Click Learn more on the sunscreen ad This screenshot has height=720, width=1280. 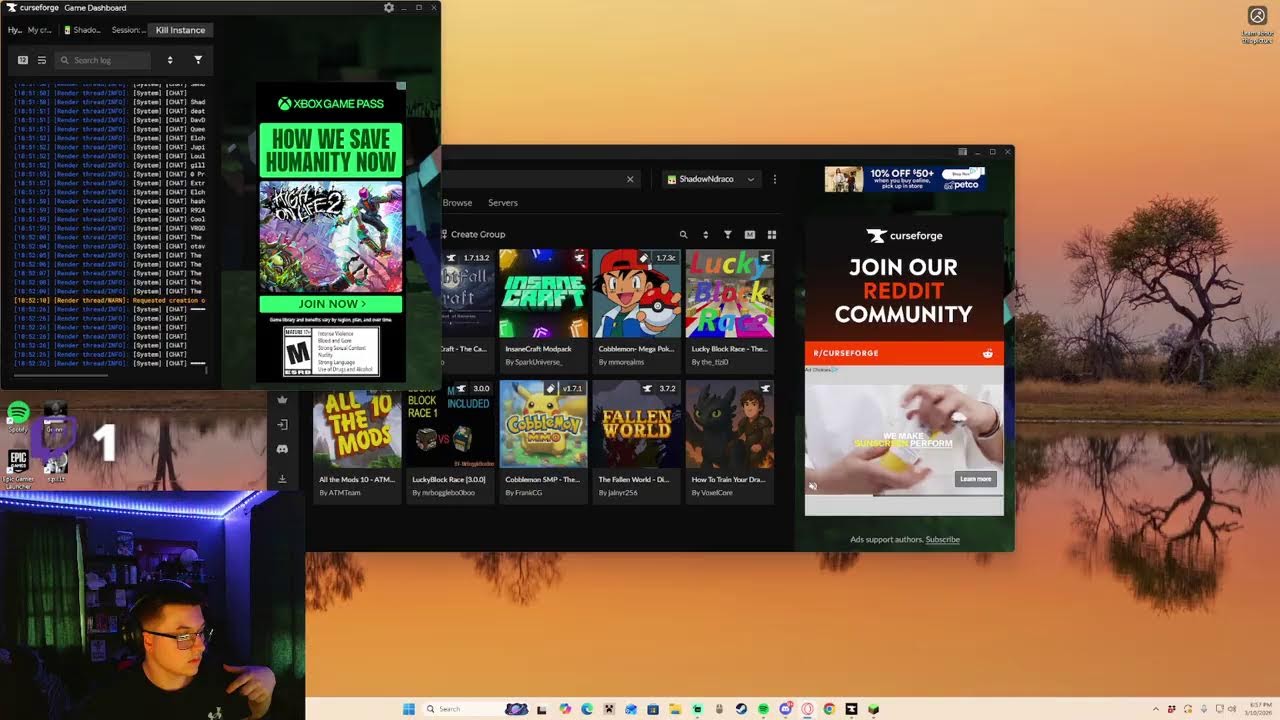(x=976, y=479)
